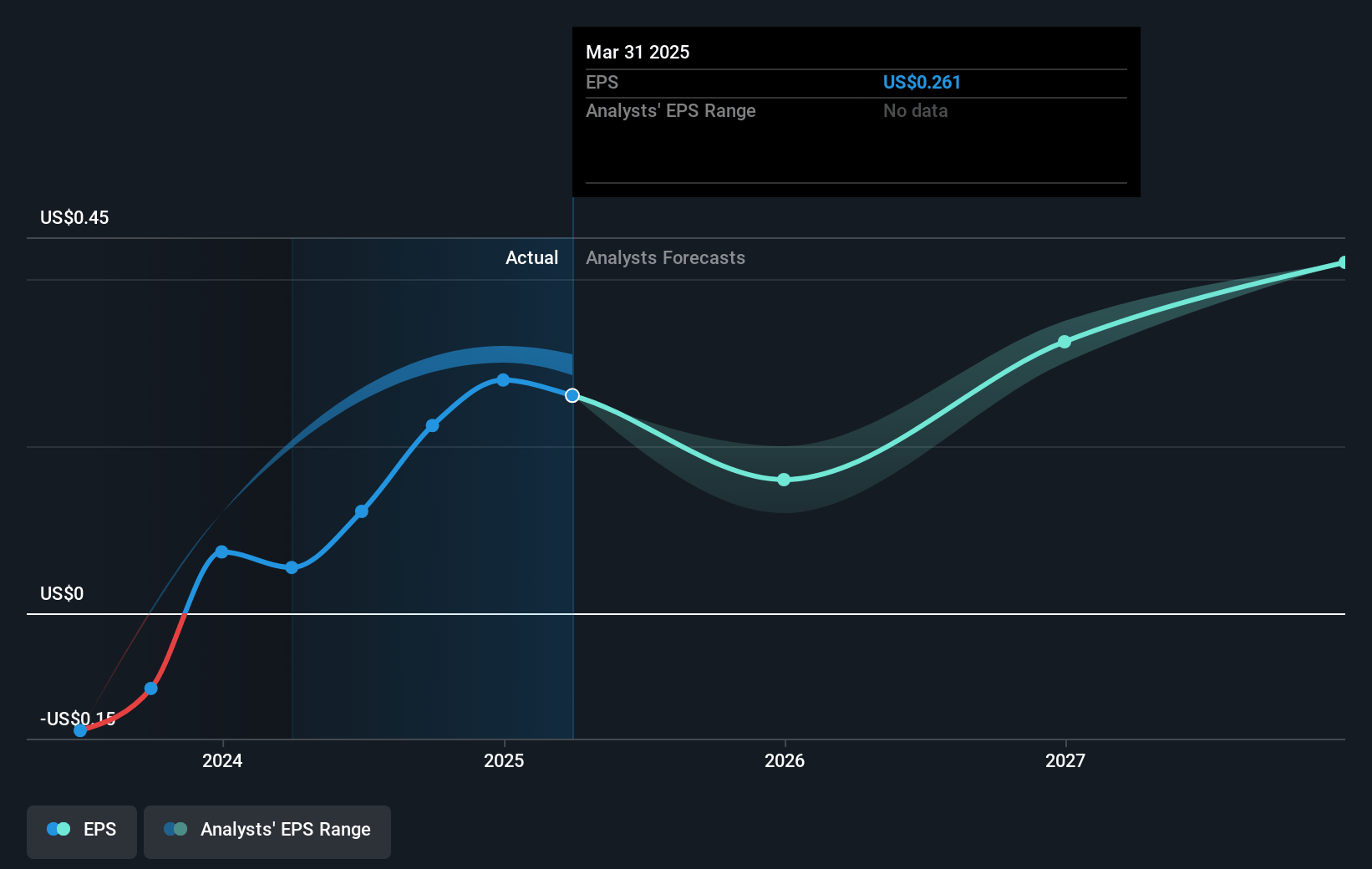Click the 2026 x-axis label
This screenshot has width=1372, height=869.
[785, 760]
